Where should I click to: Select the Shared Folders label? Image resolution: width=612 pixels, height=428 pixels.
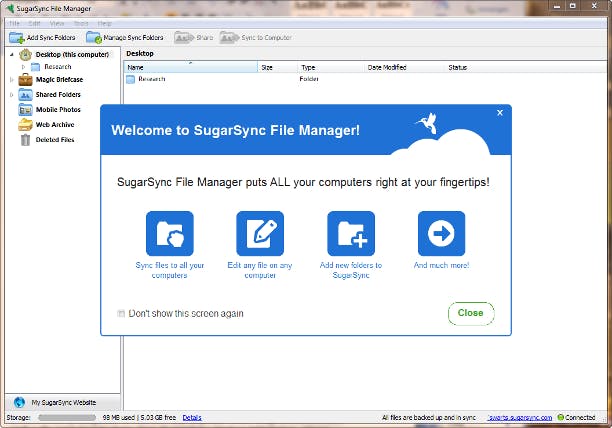pyautogui.click(x=58, y=95)
